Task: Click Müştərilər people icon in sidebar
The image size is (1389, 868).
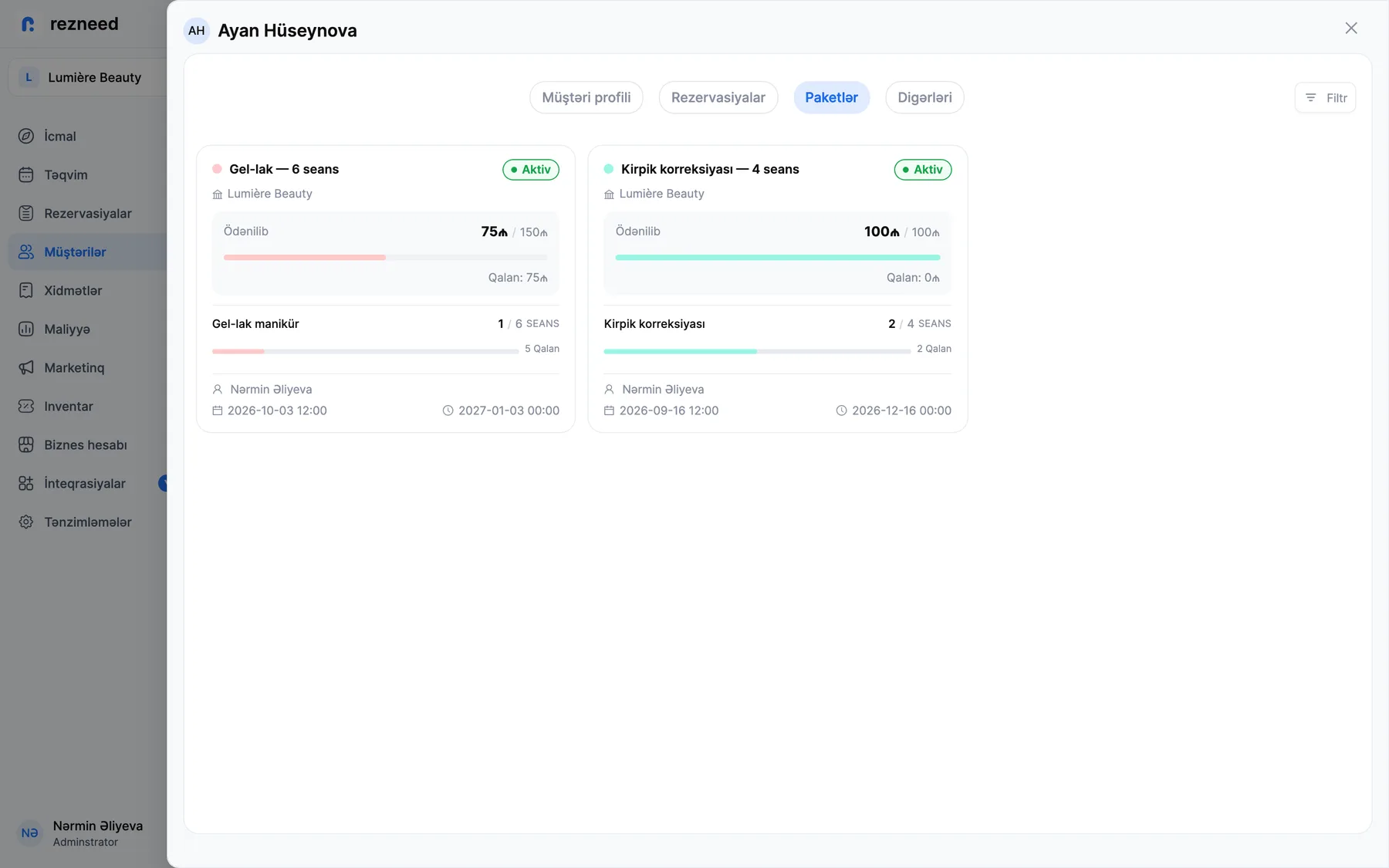Action: [26, 252]
